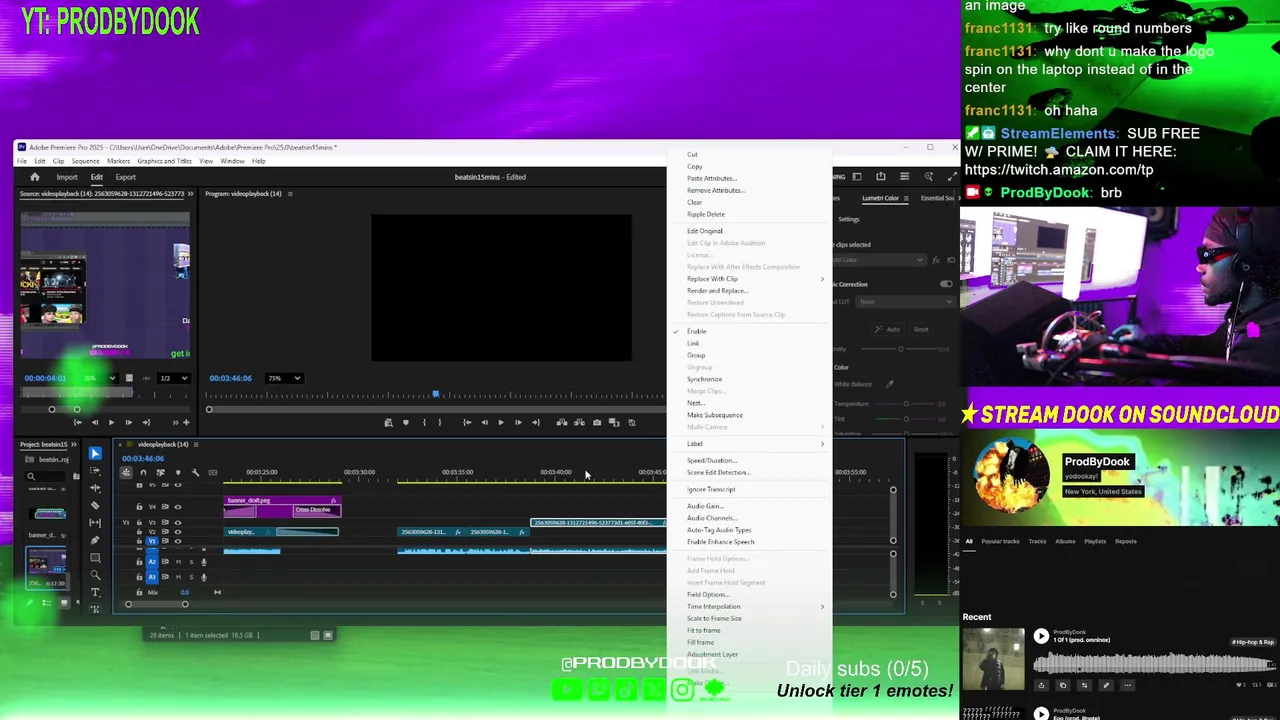The height and width of the screenshot is (720, 1280).
Task: Toggle timeline Snap magnet icon
Action: (x=143, y=472)
